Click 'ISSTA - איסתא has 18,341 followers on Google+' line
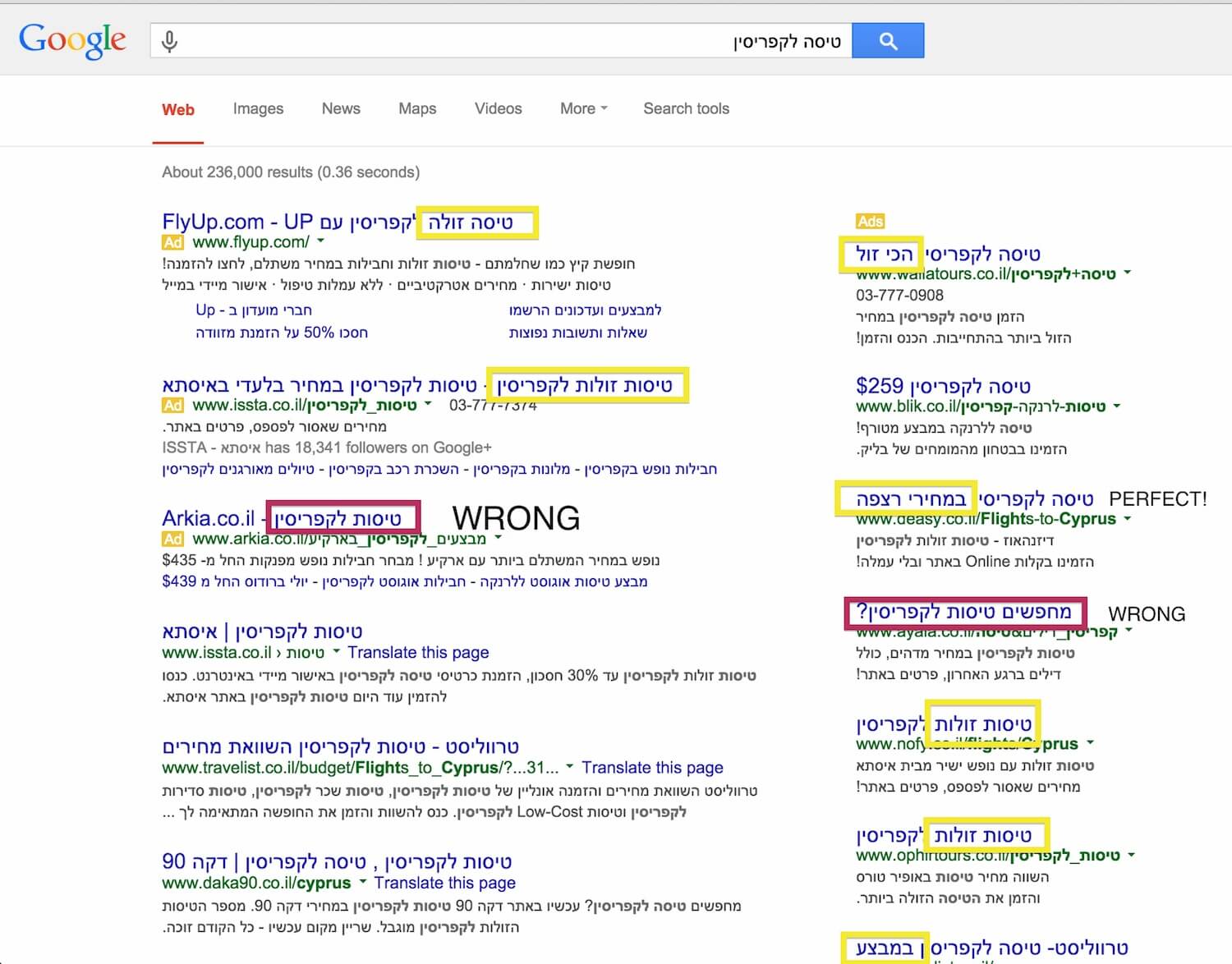1232x964 pixels. 327,448
